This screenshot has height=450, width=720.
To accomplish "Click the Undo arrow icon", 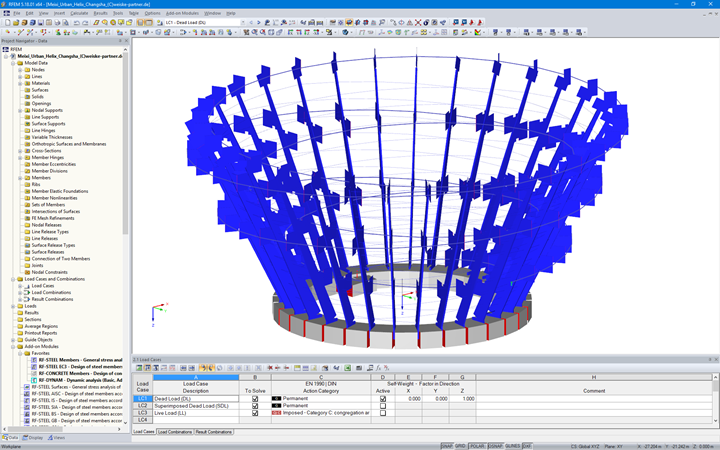I will point(76,22).
